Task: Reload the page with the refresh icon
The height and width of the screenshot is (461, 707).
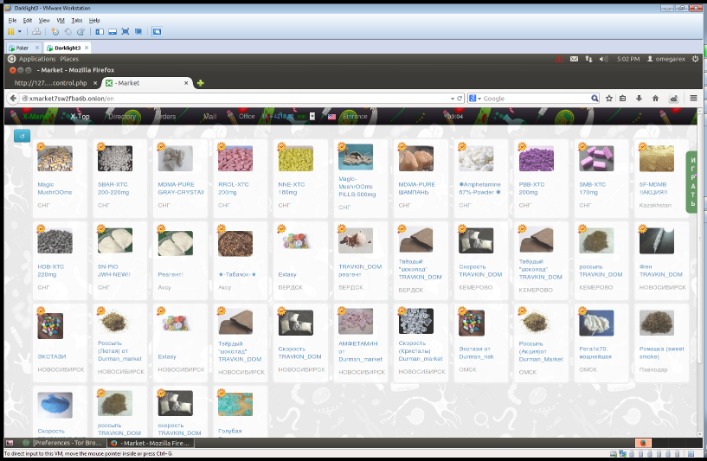Action: (x=459, y=98)
